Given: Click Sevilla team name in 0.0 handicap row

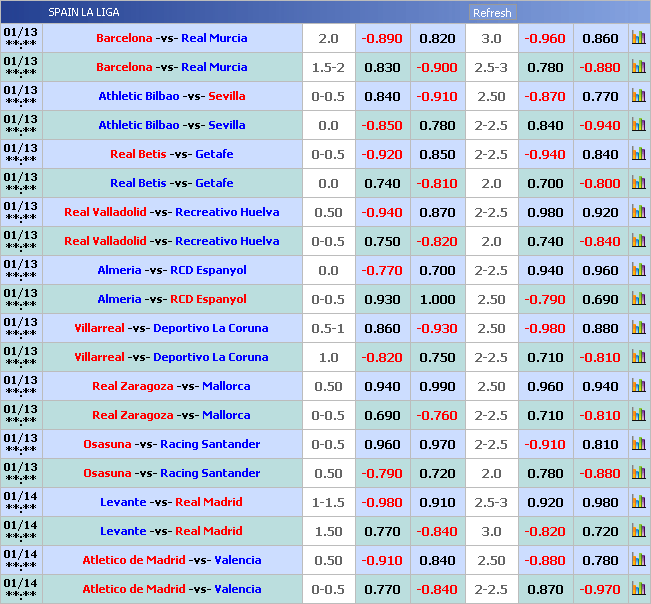Looking at the screenshot, I should pos(227,125).
